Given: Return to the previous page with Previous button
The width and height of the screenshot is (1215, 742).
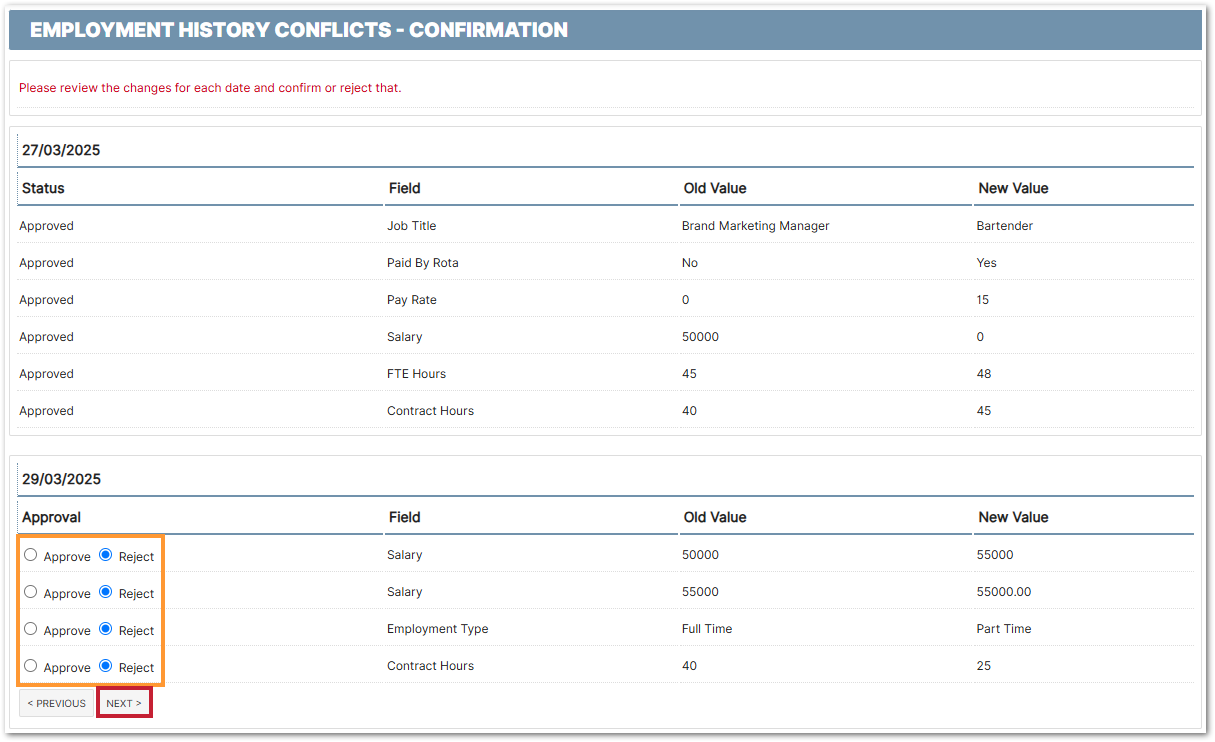Looking at the screenshot, I should [56, 703].
